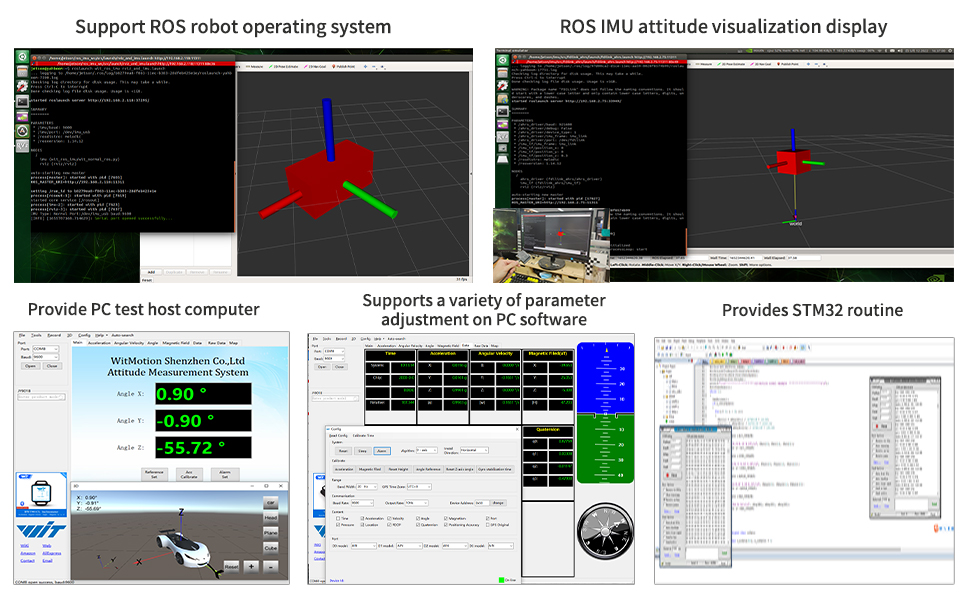
Task: Select the Head model in 3D window
Action: (271, 518)
